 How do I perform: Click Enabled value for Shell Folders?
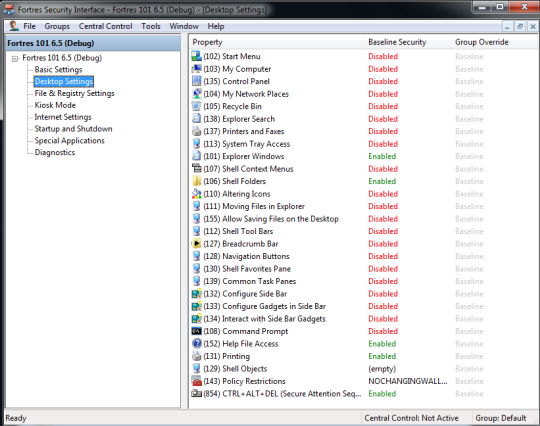point(382,181)
